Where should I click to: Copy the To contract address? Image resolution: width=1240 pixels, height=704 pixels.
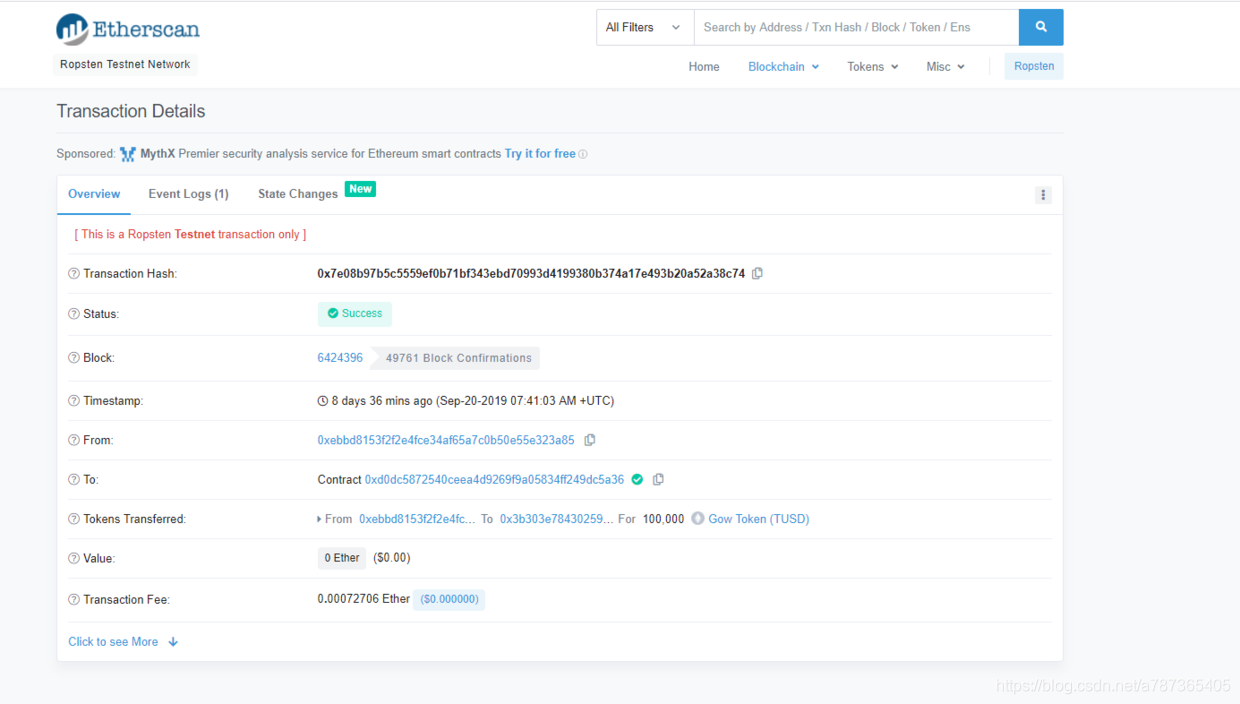(x=658, y=480)
